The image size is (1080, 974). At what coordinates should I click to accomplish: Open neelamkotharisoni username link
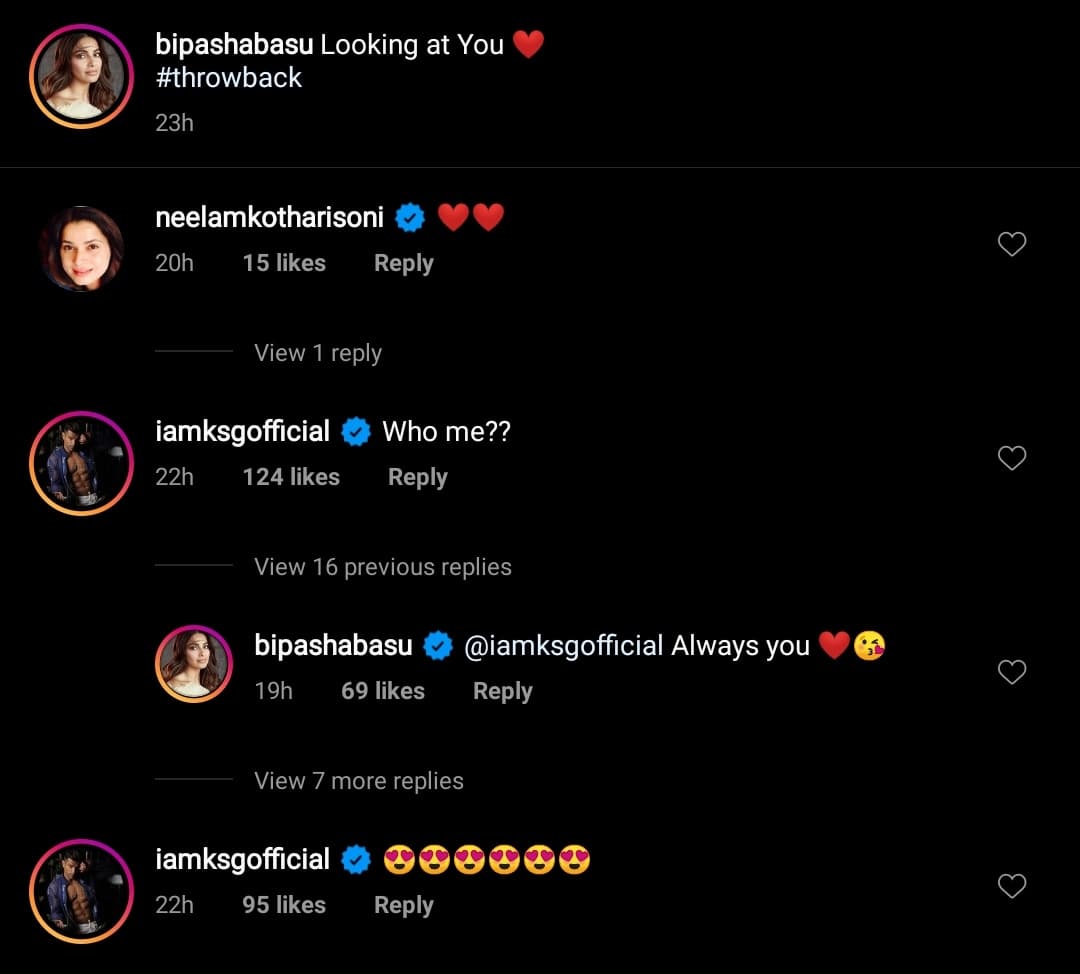point(269,217)
